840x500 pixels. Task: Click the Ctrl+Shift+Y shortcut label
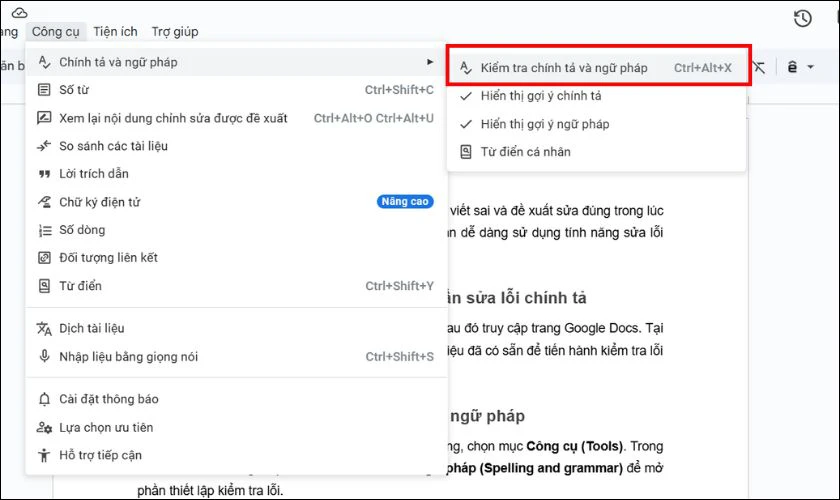click(400, 286)
